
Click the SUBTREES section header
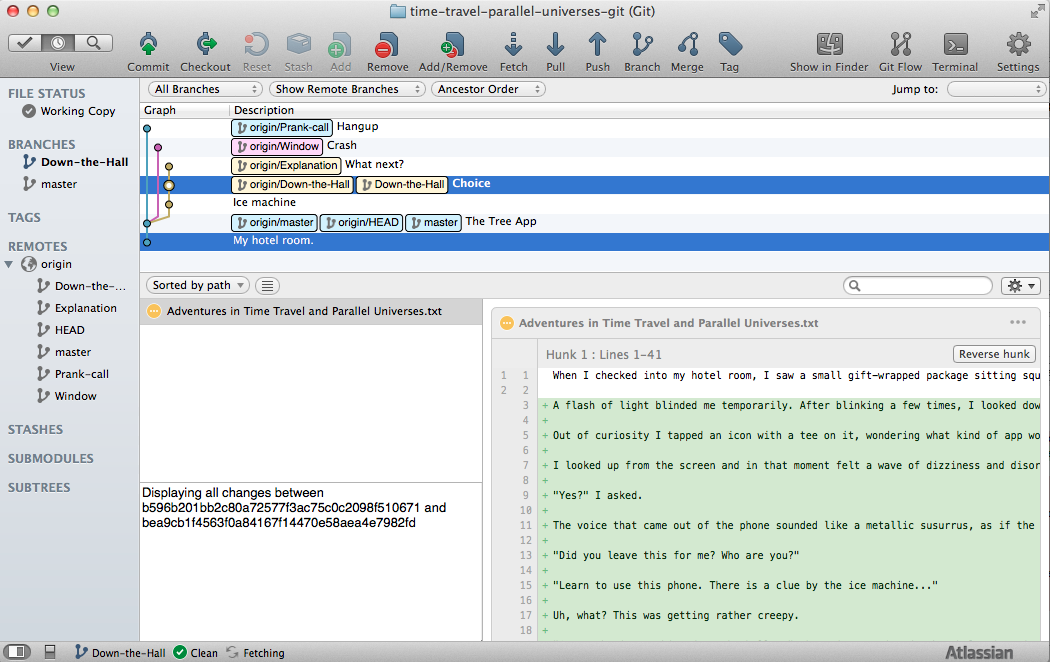click(x=39, y=487)
